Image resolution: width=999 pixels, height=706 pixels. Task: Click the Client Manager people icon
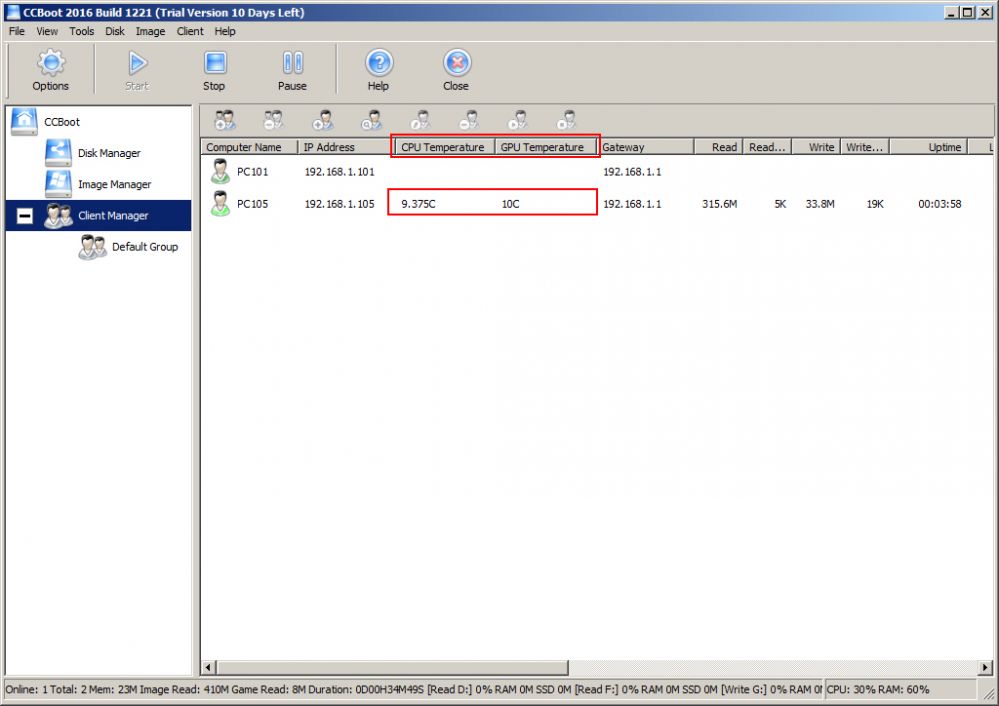58,215
